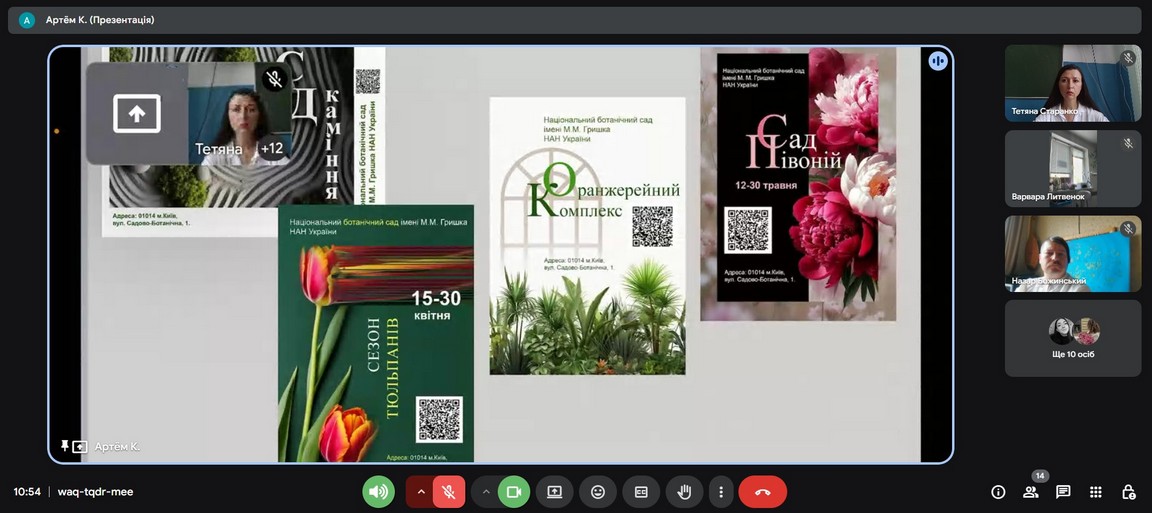Viewport: 1152px width, 513px height.
Task: Click the Сад Півоній poster
Action: [x=798, y=184]
